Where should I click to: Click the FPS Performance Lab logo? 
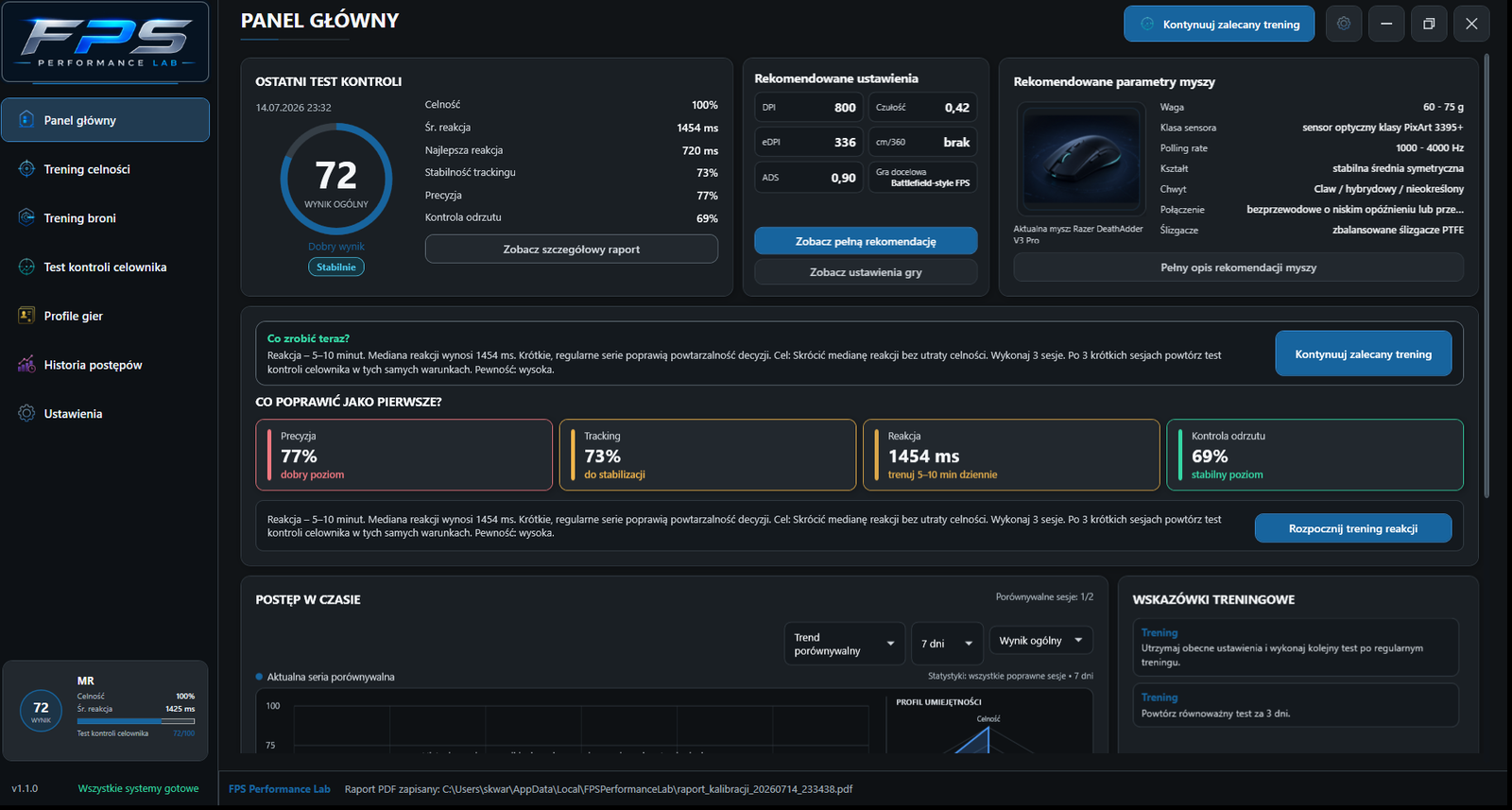point(106,43)
